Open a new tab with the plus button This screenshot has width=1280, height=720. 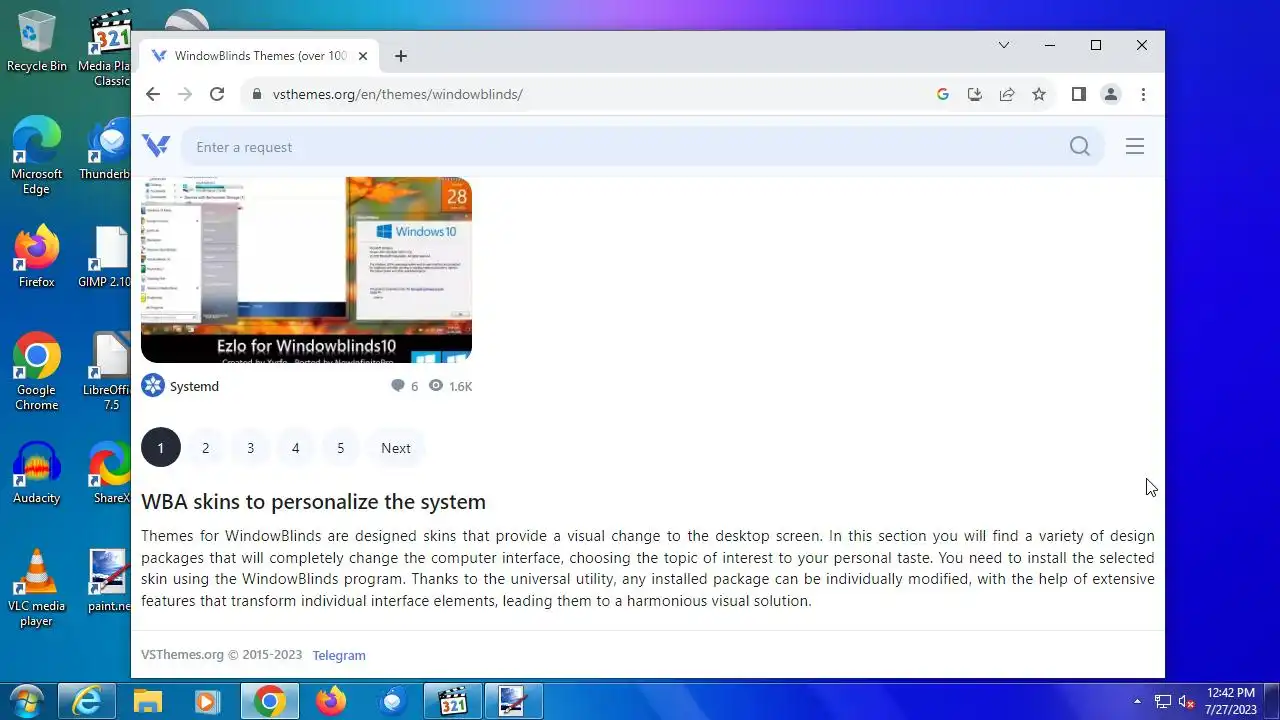pyautogui.click(x=401, y=56)
